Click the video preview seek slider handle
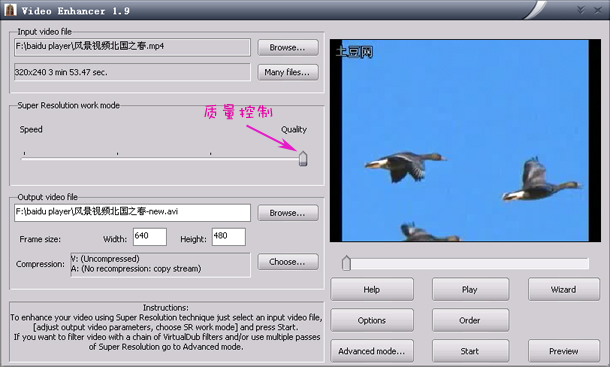 pyautogui.click(x=346, y=263)
